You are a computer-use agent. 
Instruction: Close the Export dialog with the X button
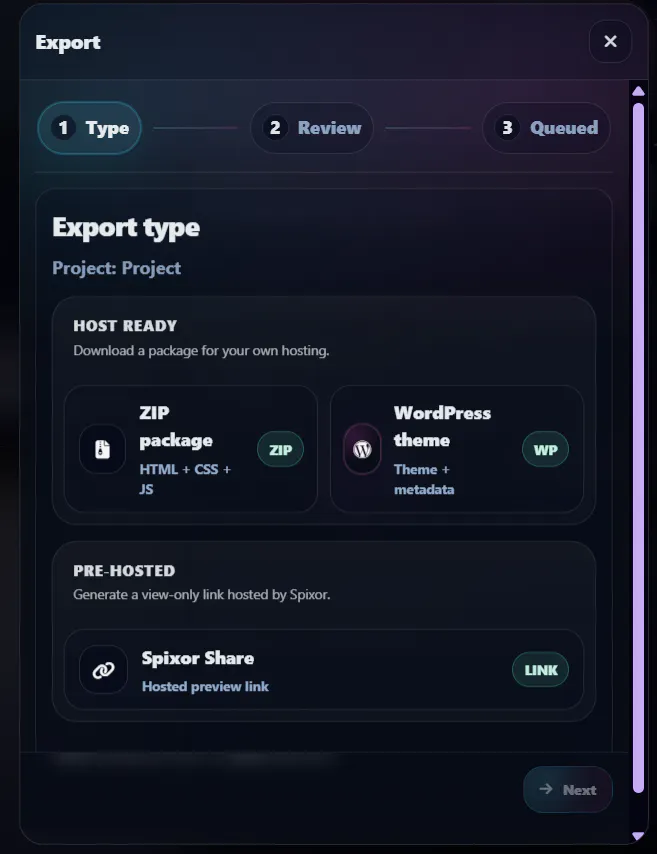tap(610, 41)
